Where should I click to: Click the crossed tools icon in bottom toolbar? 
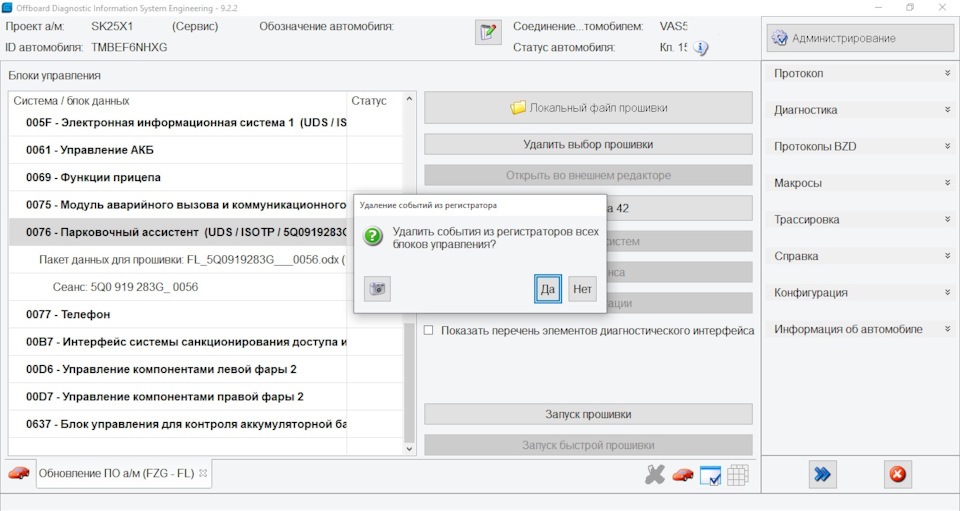[654, 474]
